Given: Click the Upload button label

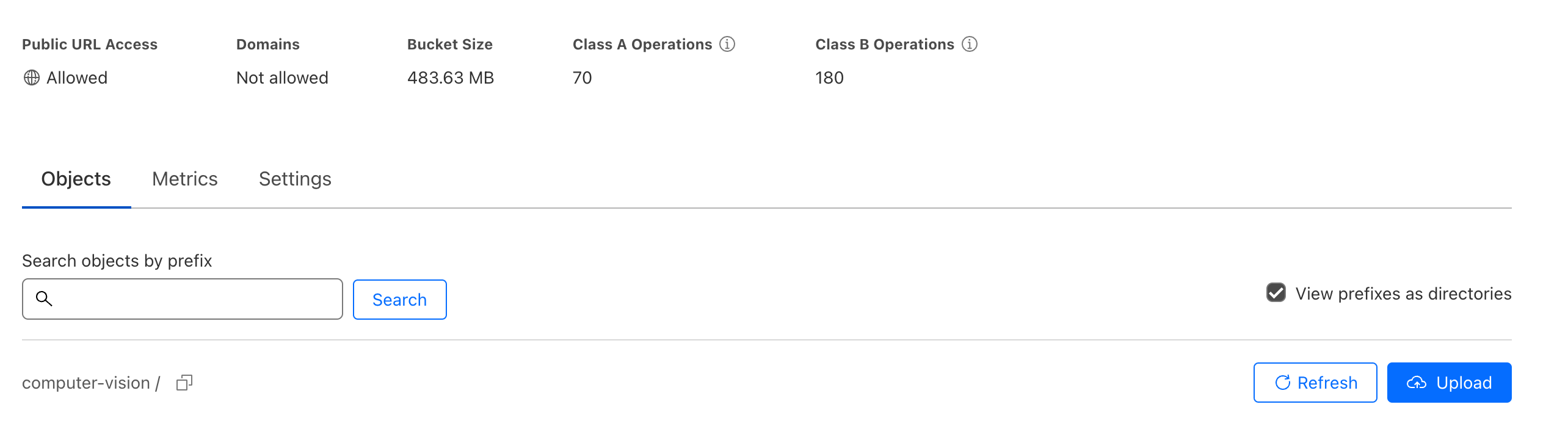Looking at the screenshot, I should [1464, 383].
